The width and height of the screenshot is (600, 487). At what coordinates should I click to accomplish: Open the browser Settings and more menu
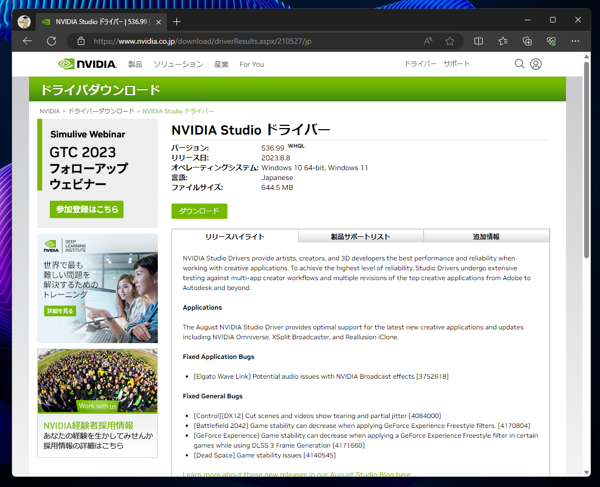(x=575, y=41)
